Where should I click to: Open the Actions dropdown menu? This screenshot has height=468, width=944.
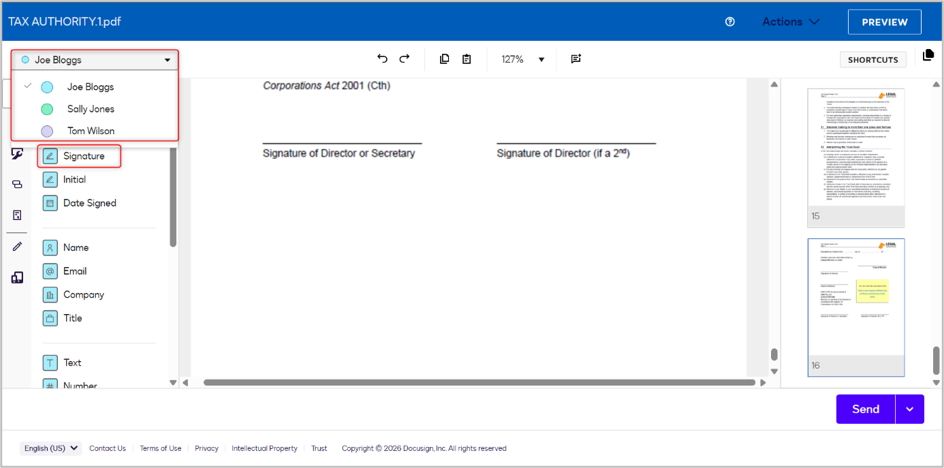pos(790,22)
